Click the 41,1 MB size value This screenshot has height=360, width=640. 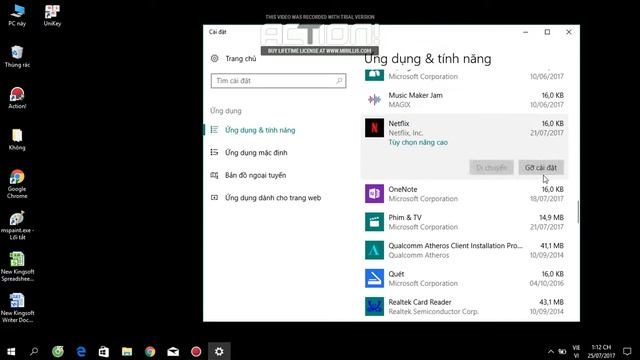552,246
